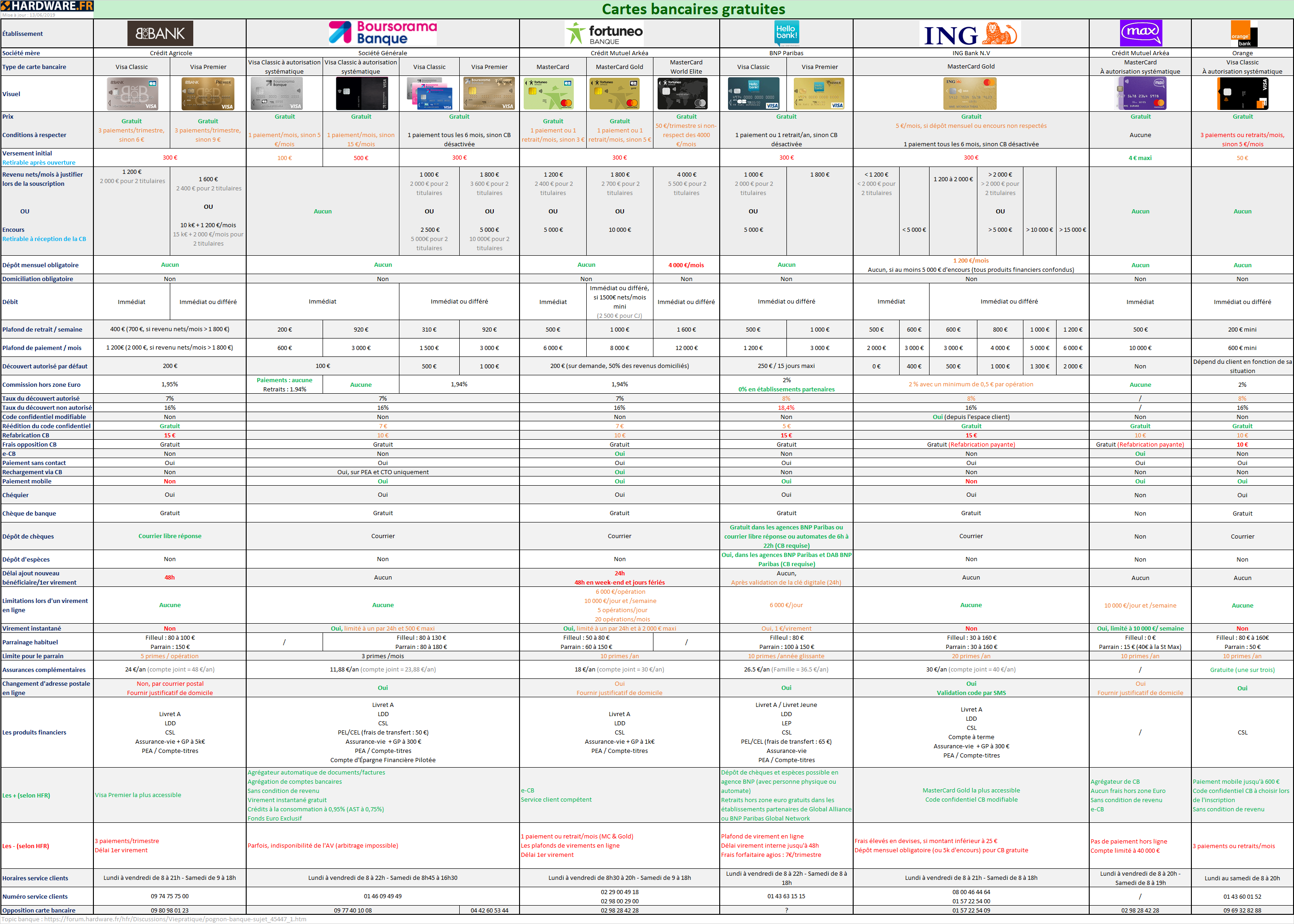The width and height of the screenshot is (1294, 924).
Task: Click the 'Virement instantané' row label
Action: [x=32, y=628]
